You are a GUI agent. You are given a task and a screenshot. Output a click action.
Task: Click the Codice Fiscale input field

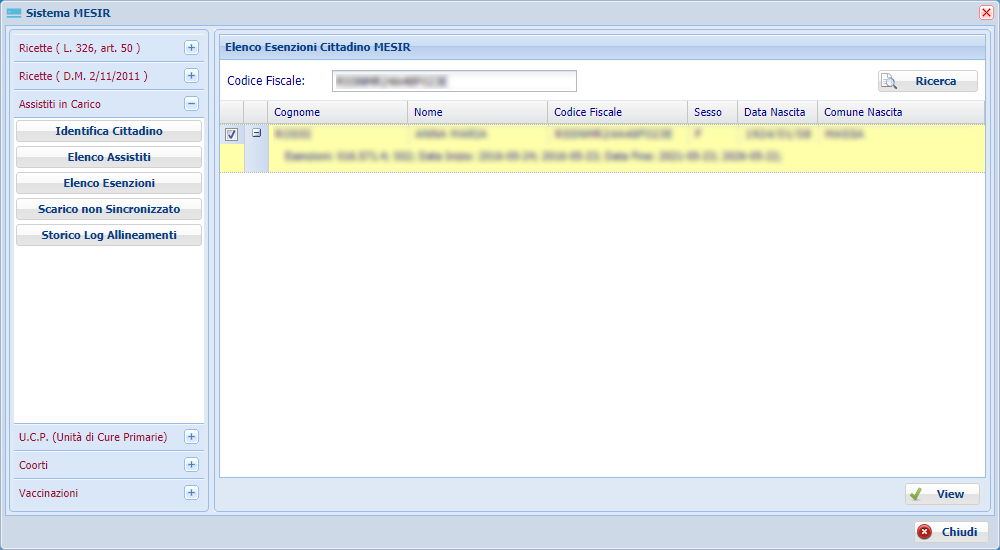(454, 81)
